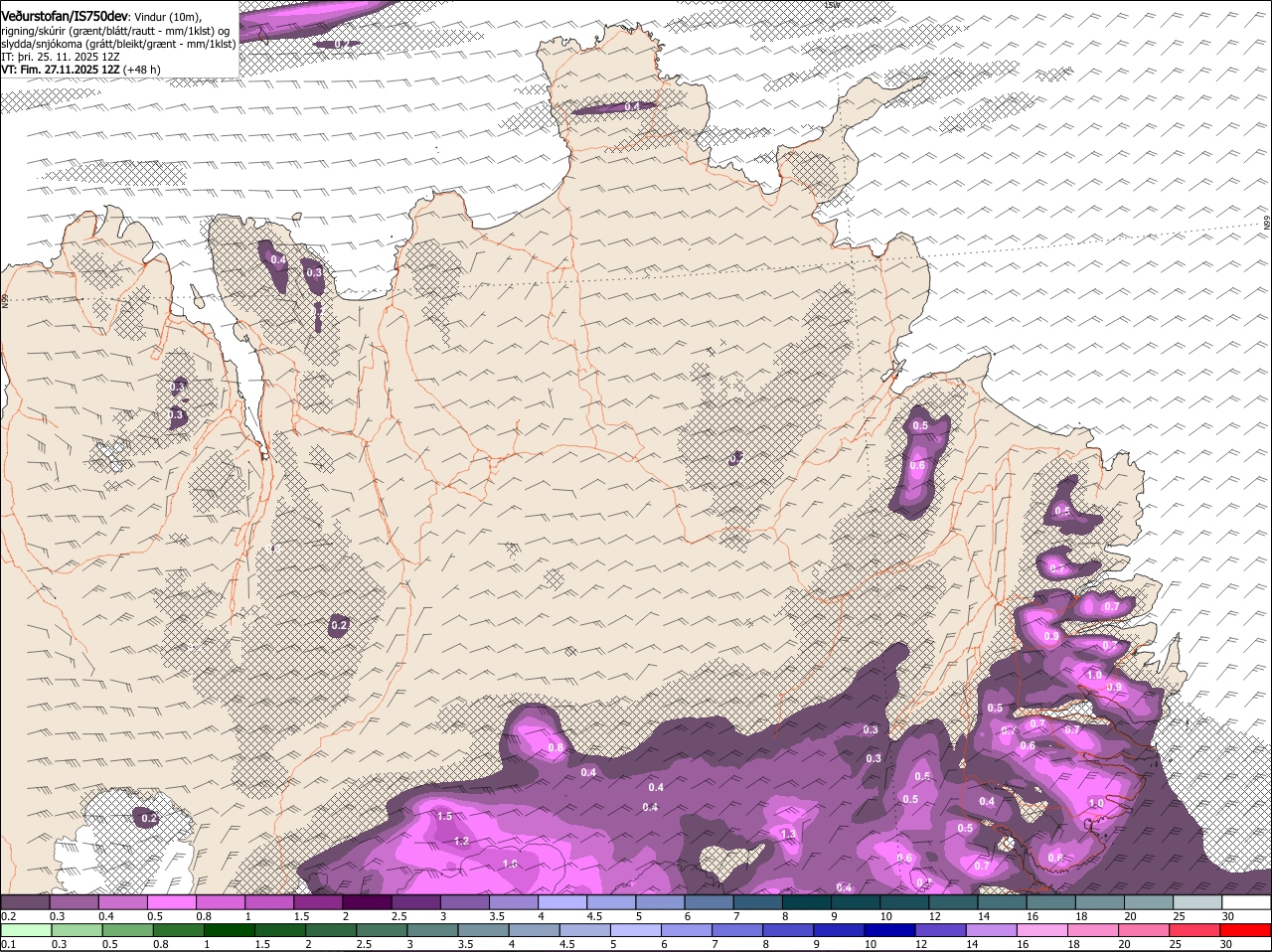1272x952 pixels.
Task: Click lower legend swatch between 0.3 and 0.5
Action: 77,930
